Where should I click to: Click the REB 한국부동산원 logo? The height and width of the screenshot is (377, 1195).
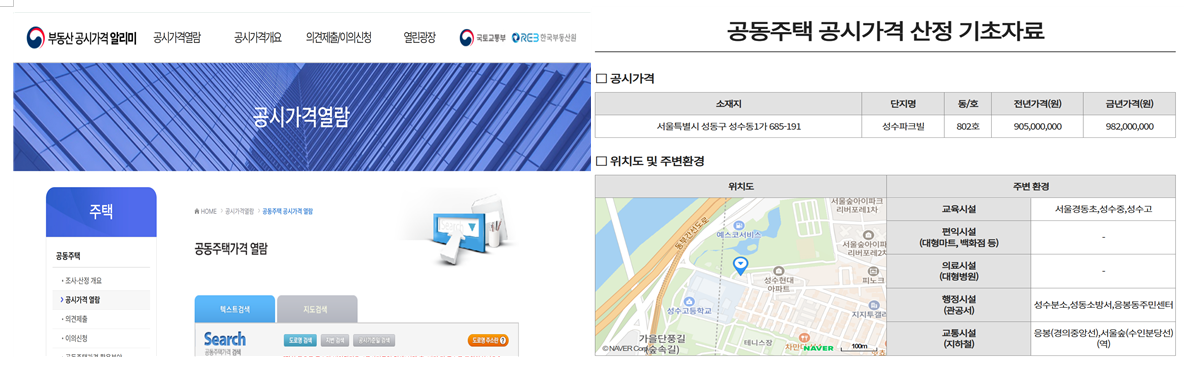point(544,37)
